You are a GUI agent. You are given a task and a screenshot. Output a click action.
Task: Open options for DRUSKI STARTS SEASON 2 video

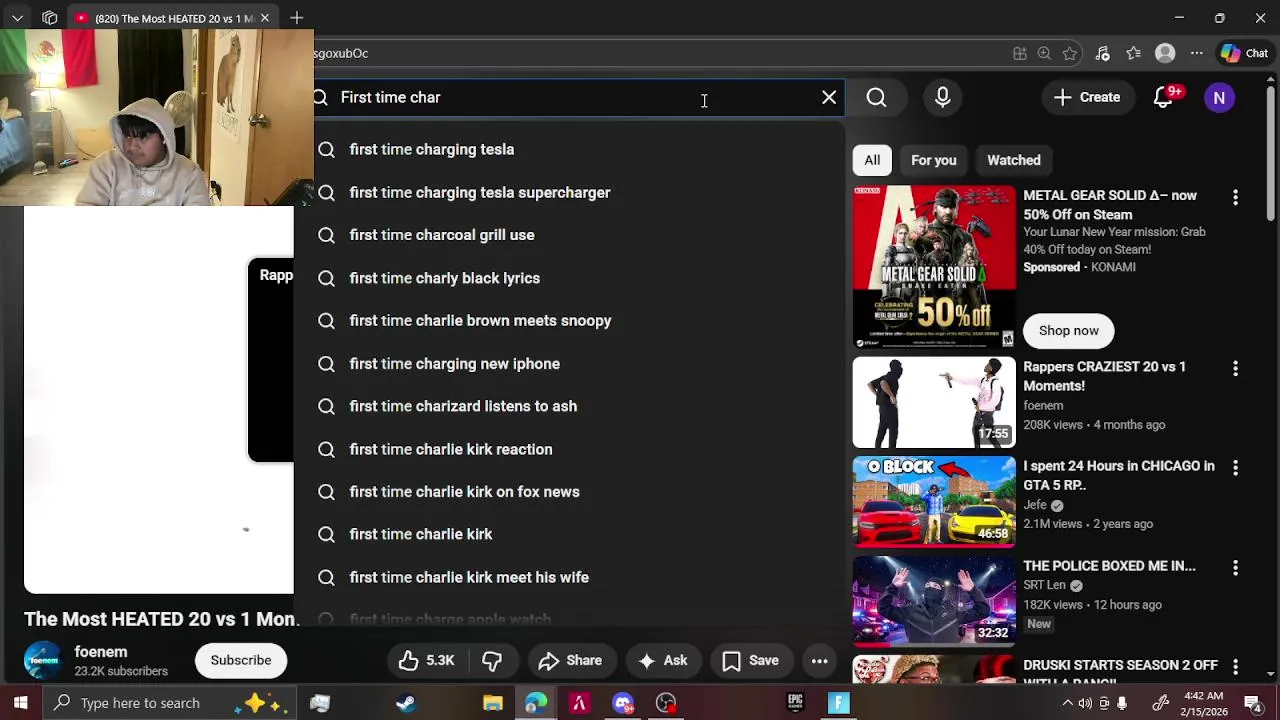click(1235, 667)
